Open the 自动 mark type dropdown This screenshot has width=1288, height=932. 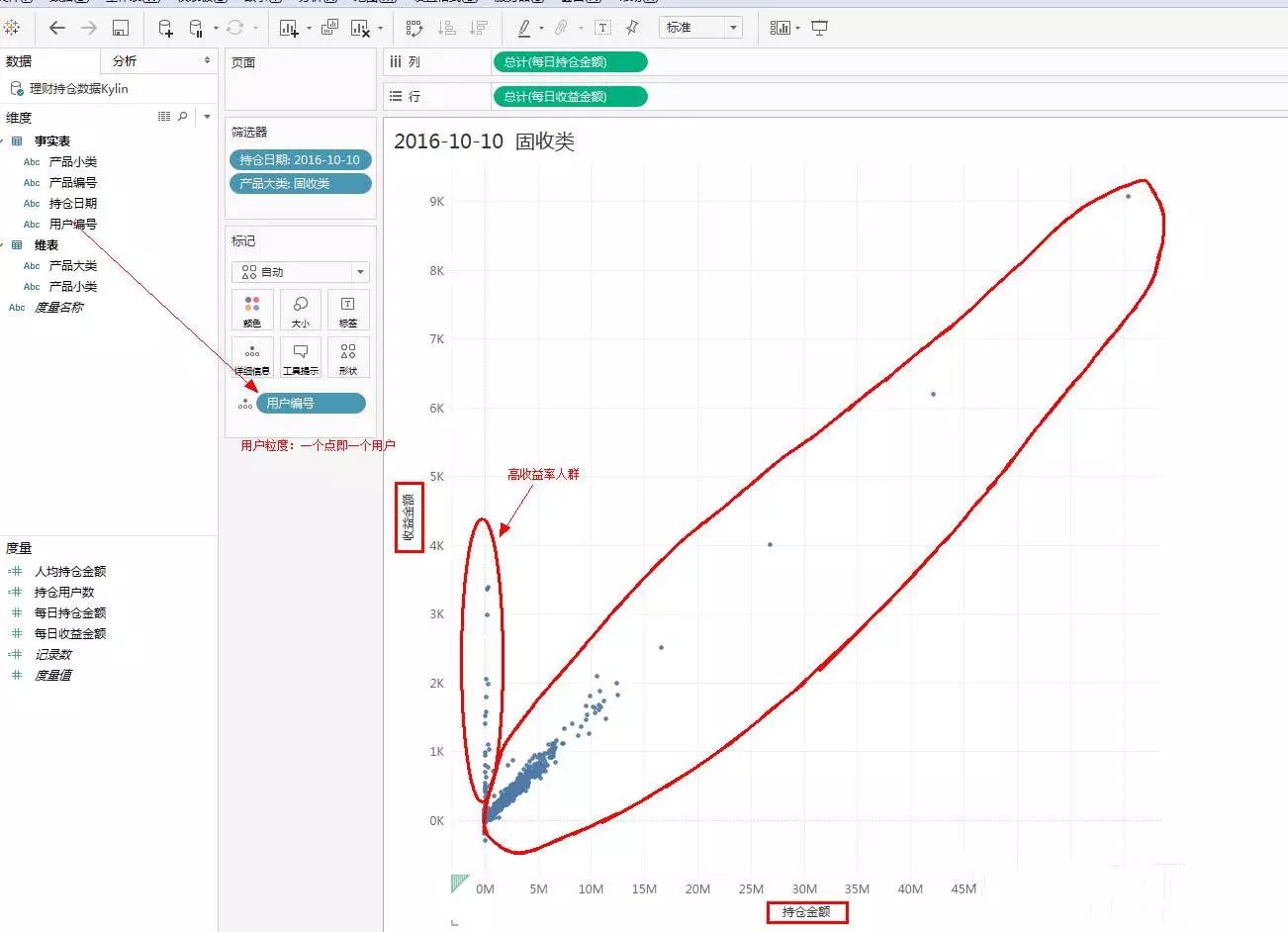coord(301,272)
